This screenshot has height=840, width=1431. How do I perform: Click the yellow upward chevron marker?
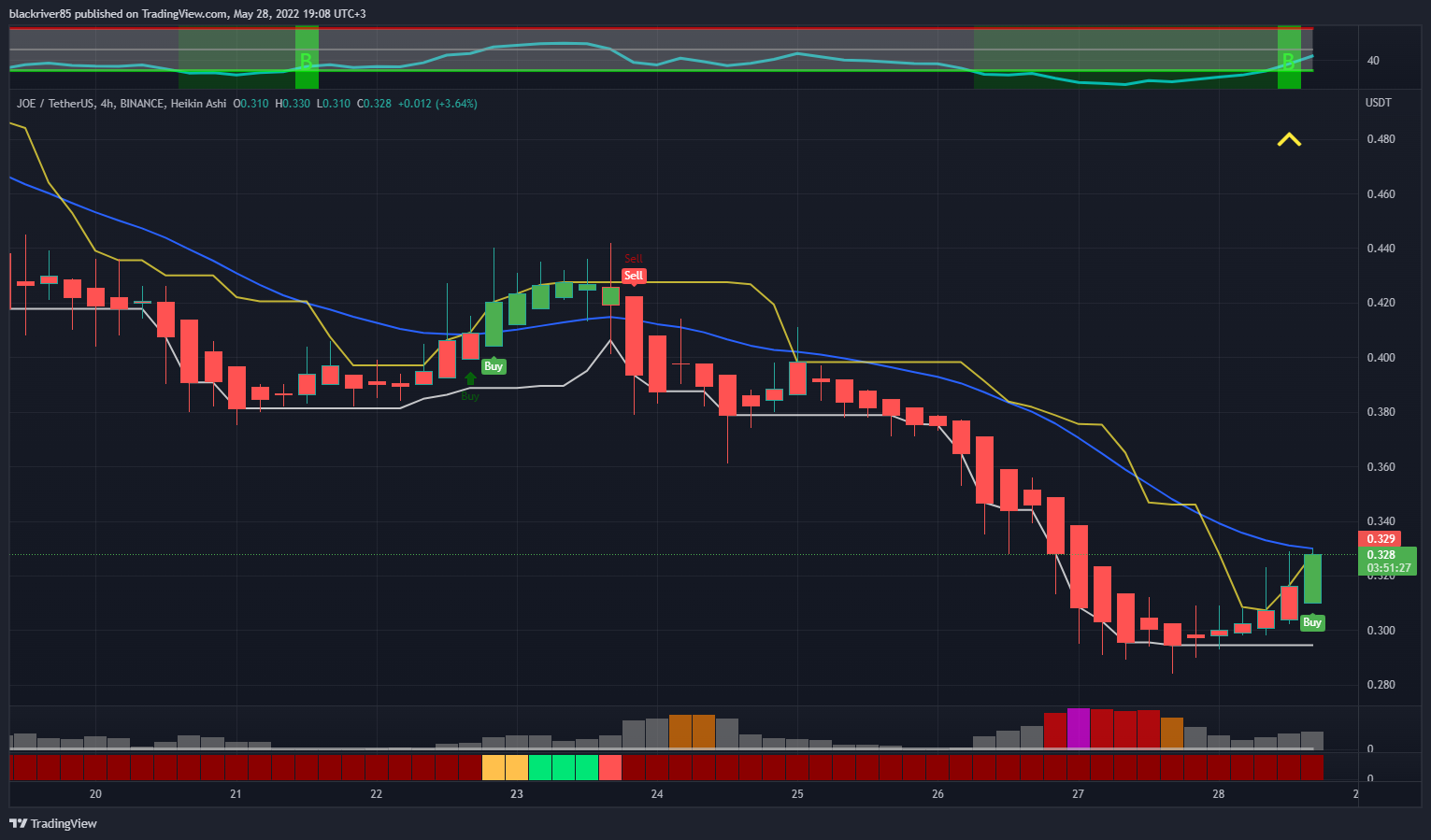click(1290, 139)
